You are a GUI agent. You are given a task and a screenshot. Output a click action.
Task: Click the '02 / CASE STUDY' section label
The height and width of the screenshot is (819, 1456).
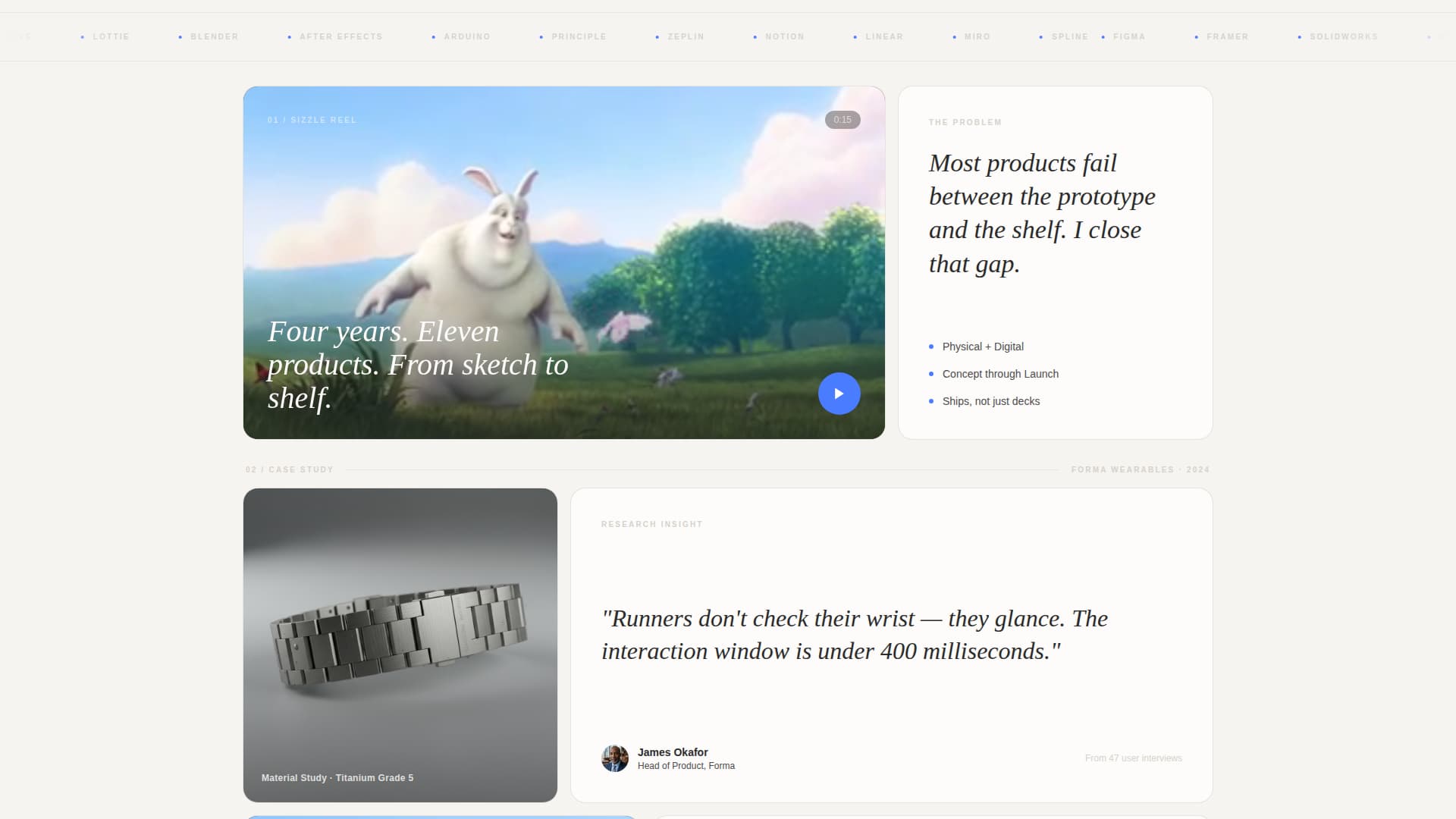point(290,469)
